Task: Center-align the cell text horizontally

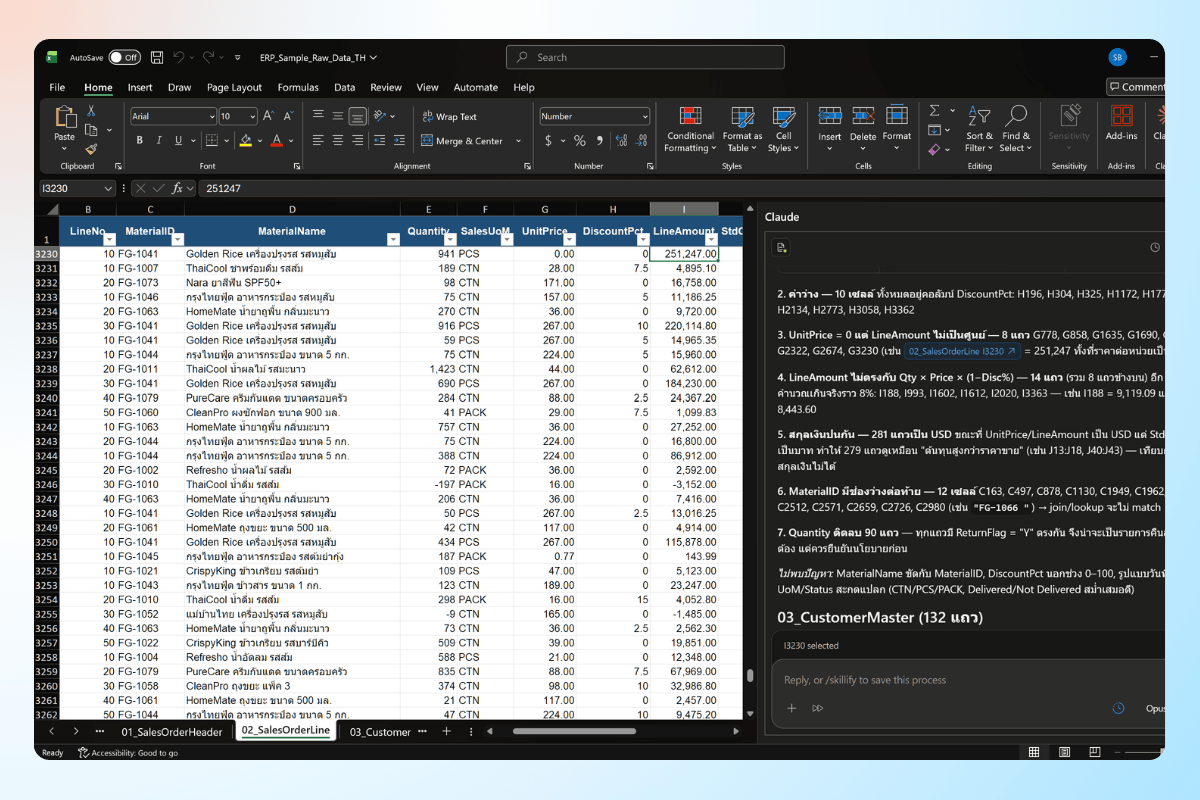Action: click(337, 140)
